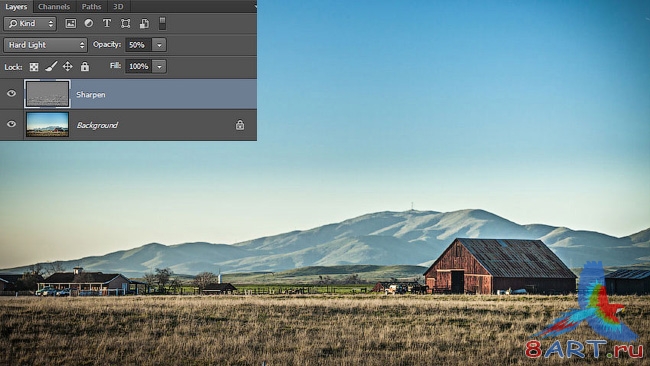Filter layers by pixel layer icon
This screenshot has width=650, height=366.
(x=71, y=24)
